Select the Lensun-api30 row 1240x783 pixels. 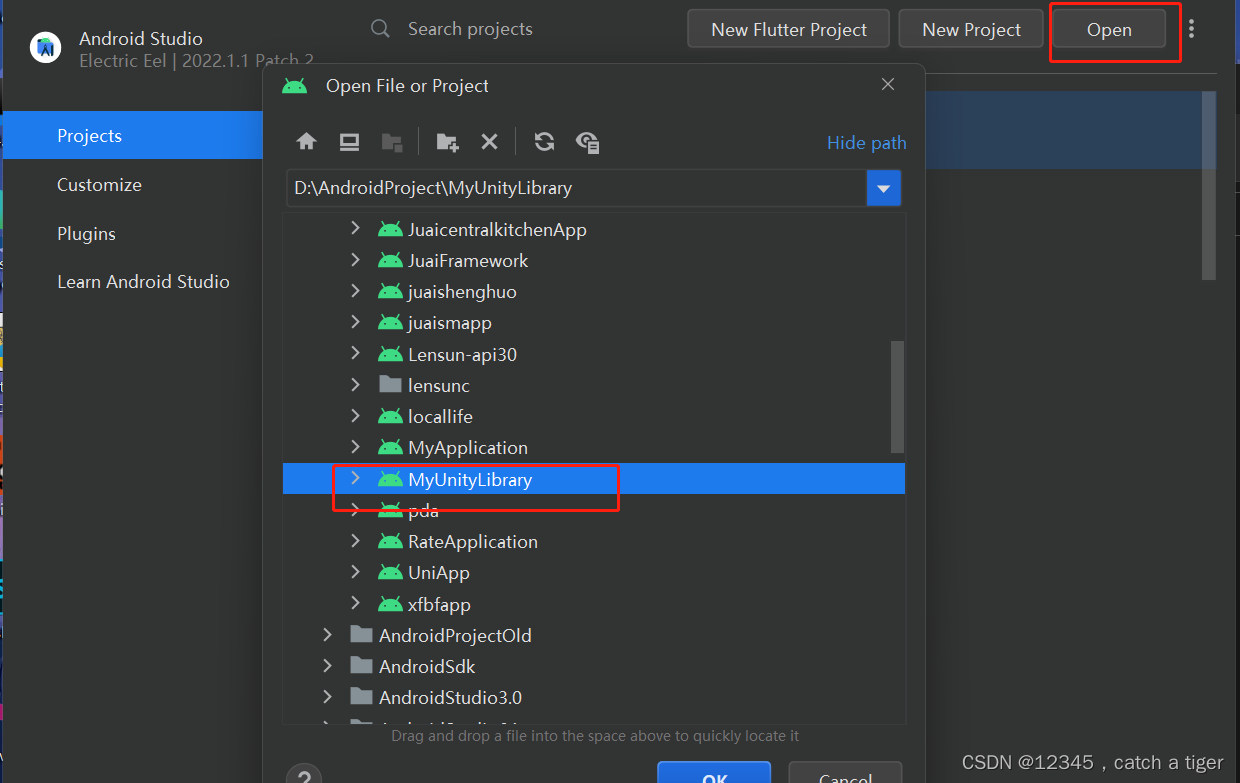[594, 354]
